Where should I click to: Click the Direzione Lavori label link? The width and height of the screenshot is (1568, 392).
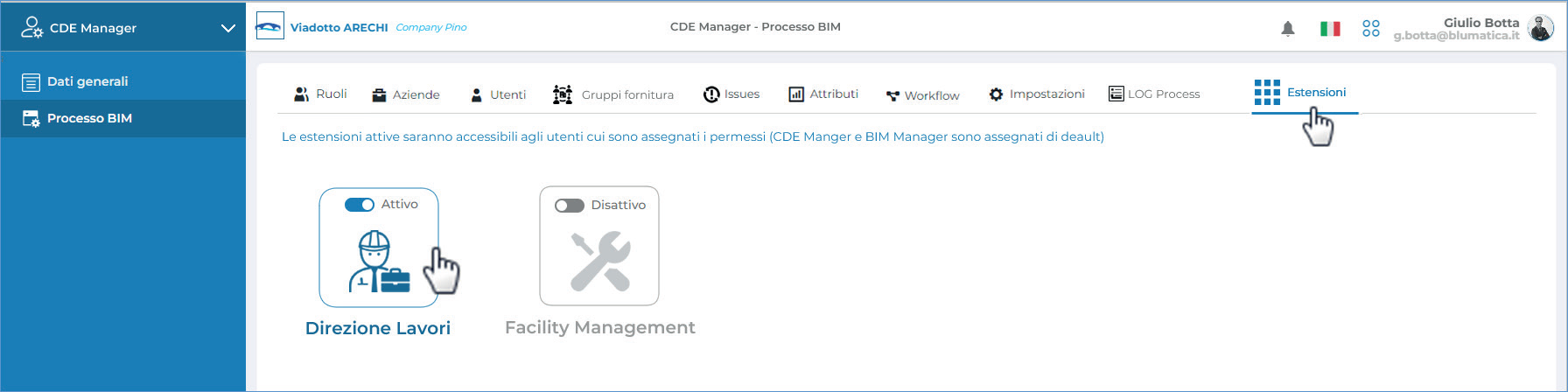click(378, 328)
